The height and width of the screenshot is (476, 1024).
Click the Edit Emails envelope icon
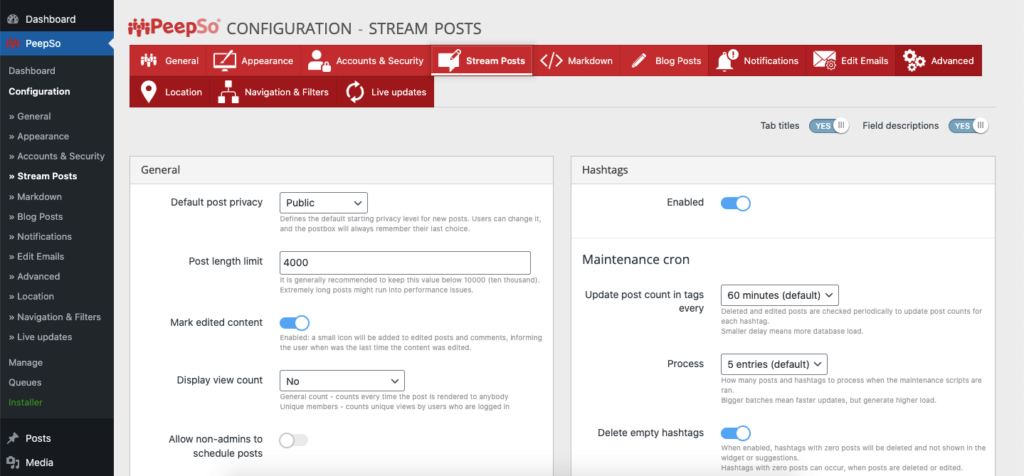[824, 61]
